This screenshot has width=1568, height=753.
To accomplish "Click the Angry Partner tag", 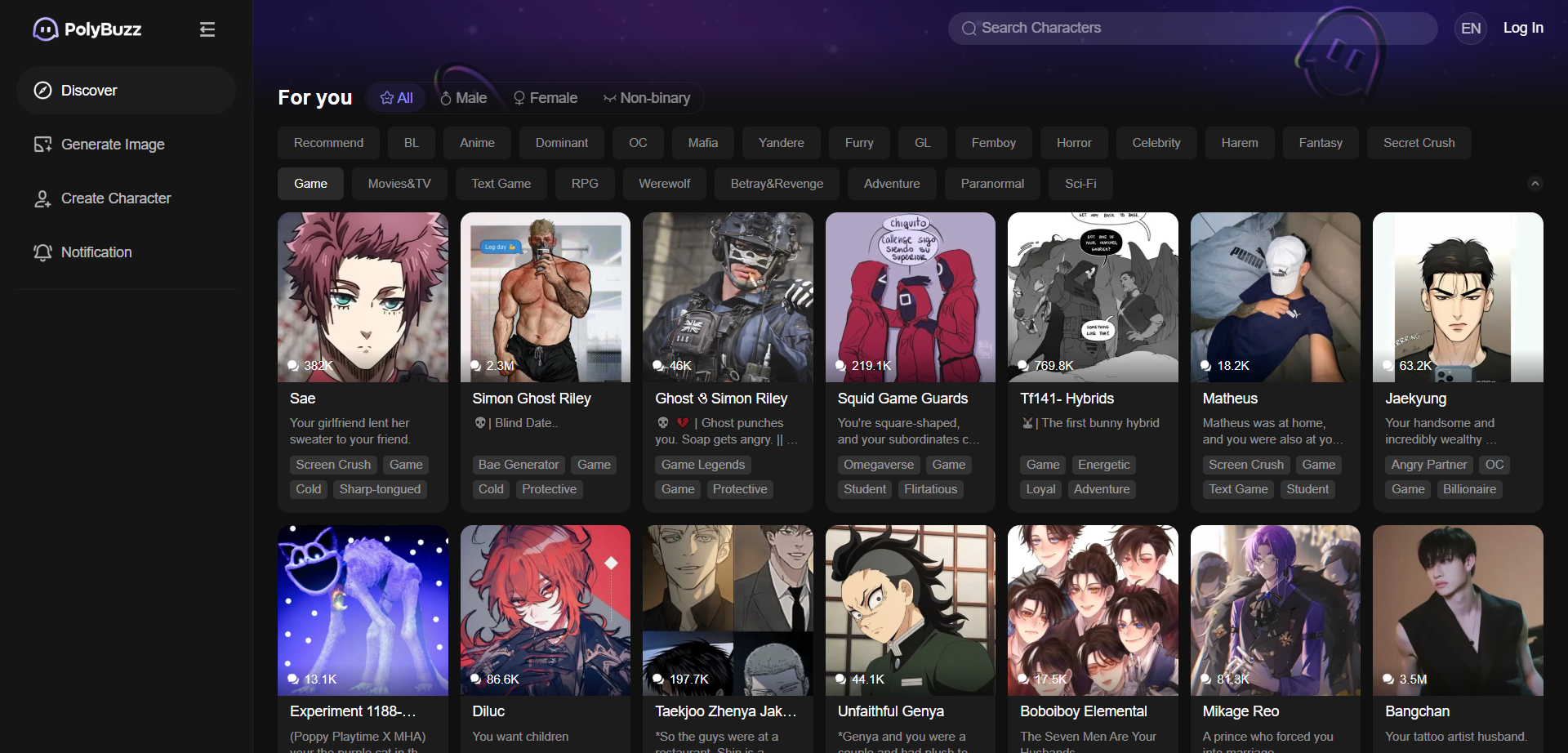I will click(1429, 465).
